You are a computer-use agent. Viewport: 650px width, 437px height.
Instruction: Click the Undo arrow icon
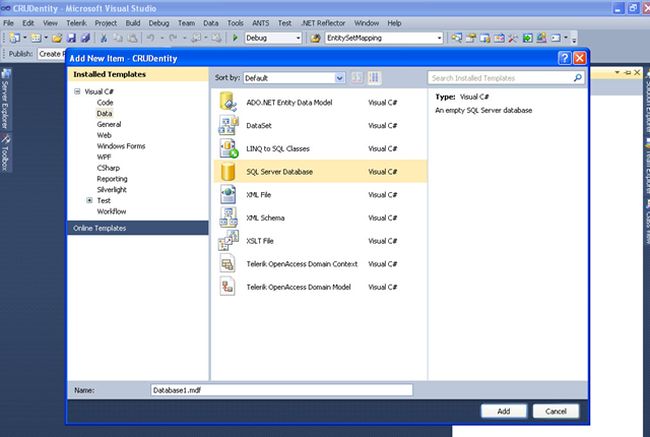pyautogui.click(x=150, y=38)
